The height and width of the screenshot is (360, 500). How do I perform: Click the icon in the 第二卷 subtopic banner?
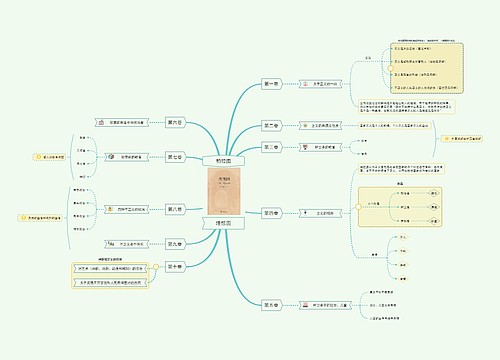(x=305, y=125)
